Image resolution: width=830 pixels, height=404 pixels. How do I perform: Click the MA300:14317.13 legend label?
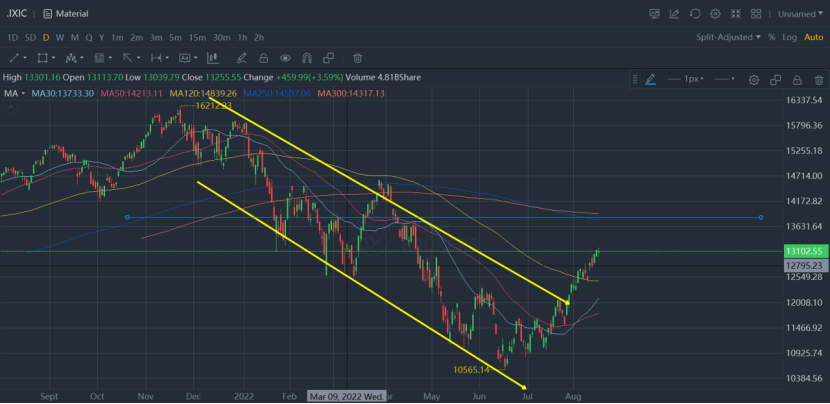point(351,93)
